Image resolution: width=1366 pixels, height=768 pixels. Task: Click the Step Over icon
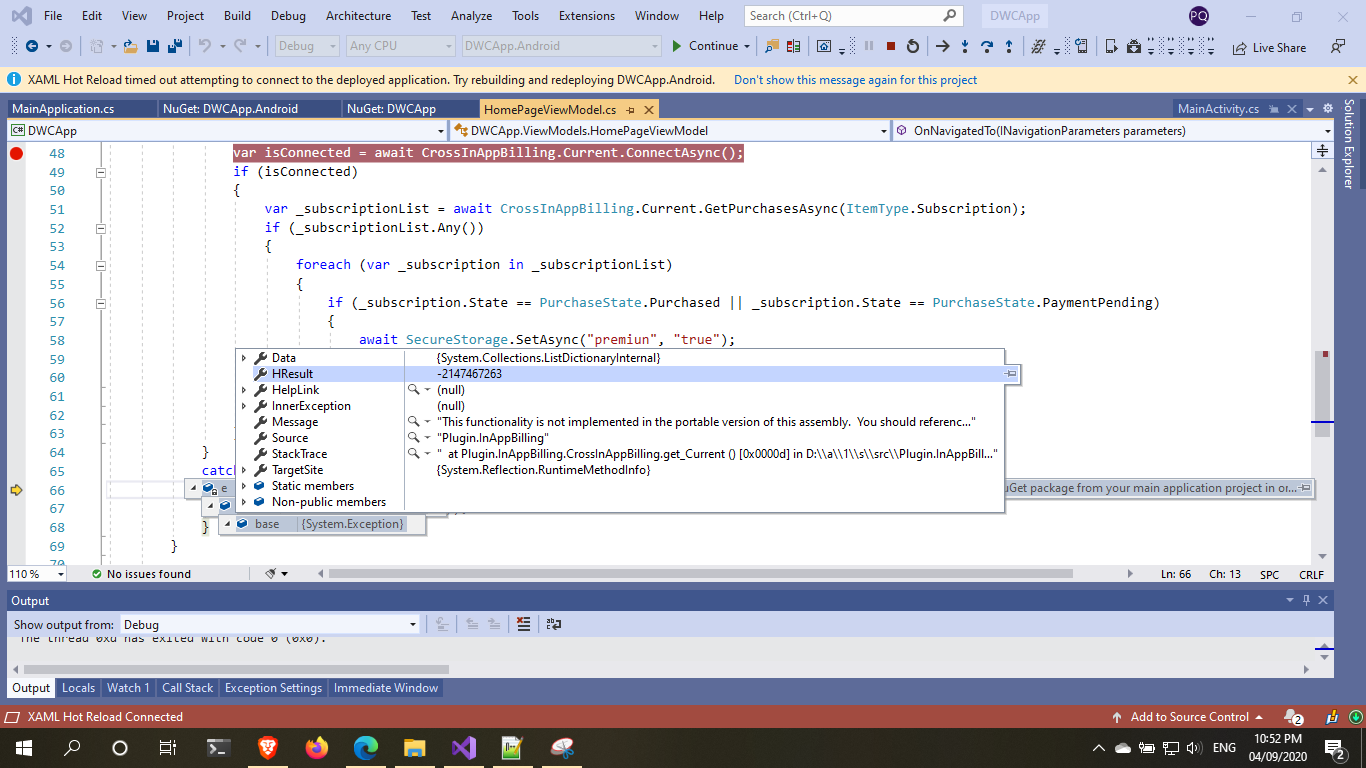point(987,46)
